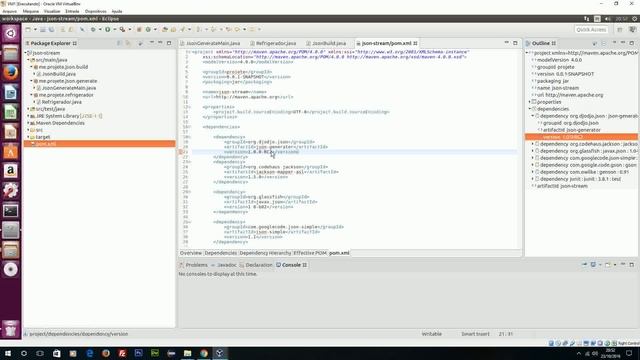Select 'packaging jar' in Outline

[x=553, y=81]
